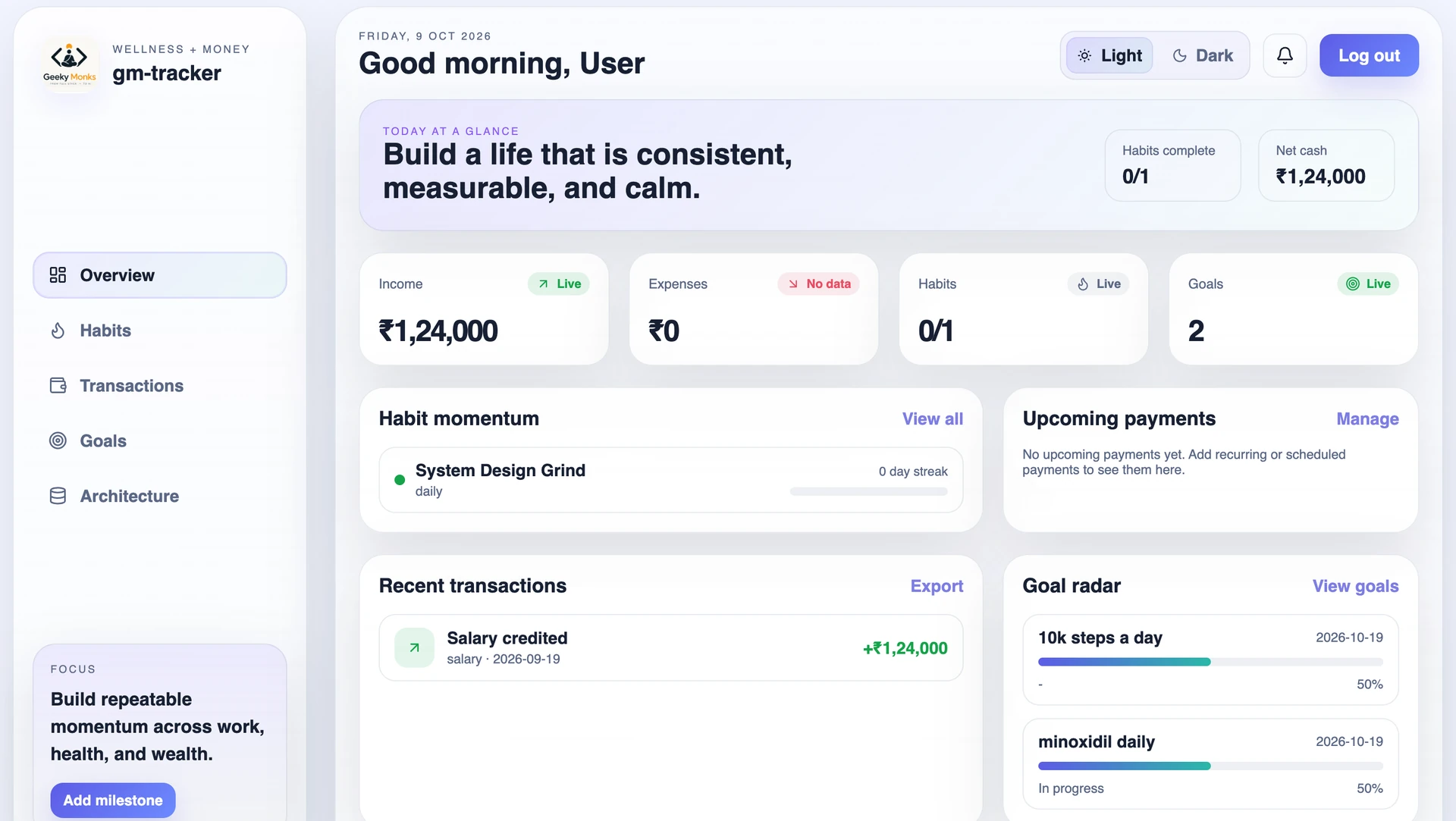Click the 10k steps a day goal title
This screenshot has height=821, width=1456.
click(x=1100, y=638)
